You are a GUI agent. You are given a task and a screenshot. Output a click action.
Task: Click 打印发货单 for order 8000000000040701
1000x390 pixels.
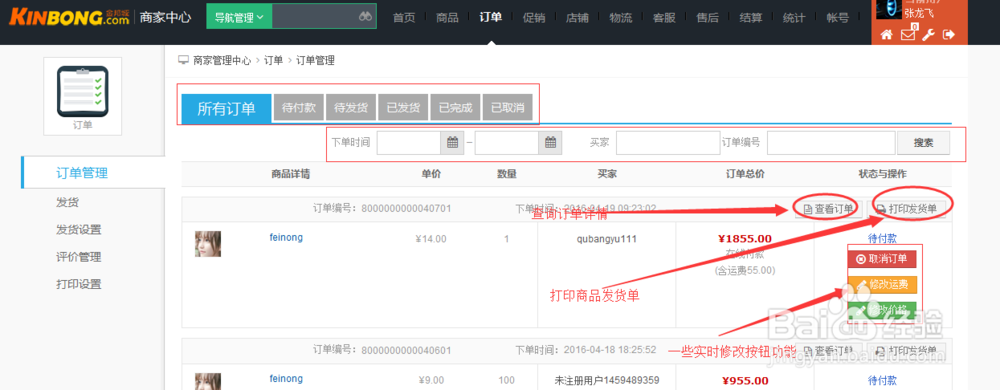[x=907, y=208]
